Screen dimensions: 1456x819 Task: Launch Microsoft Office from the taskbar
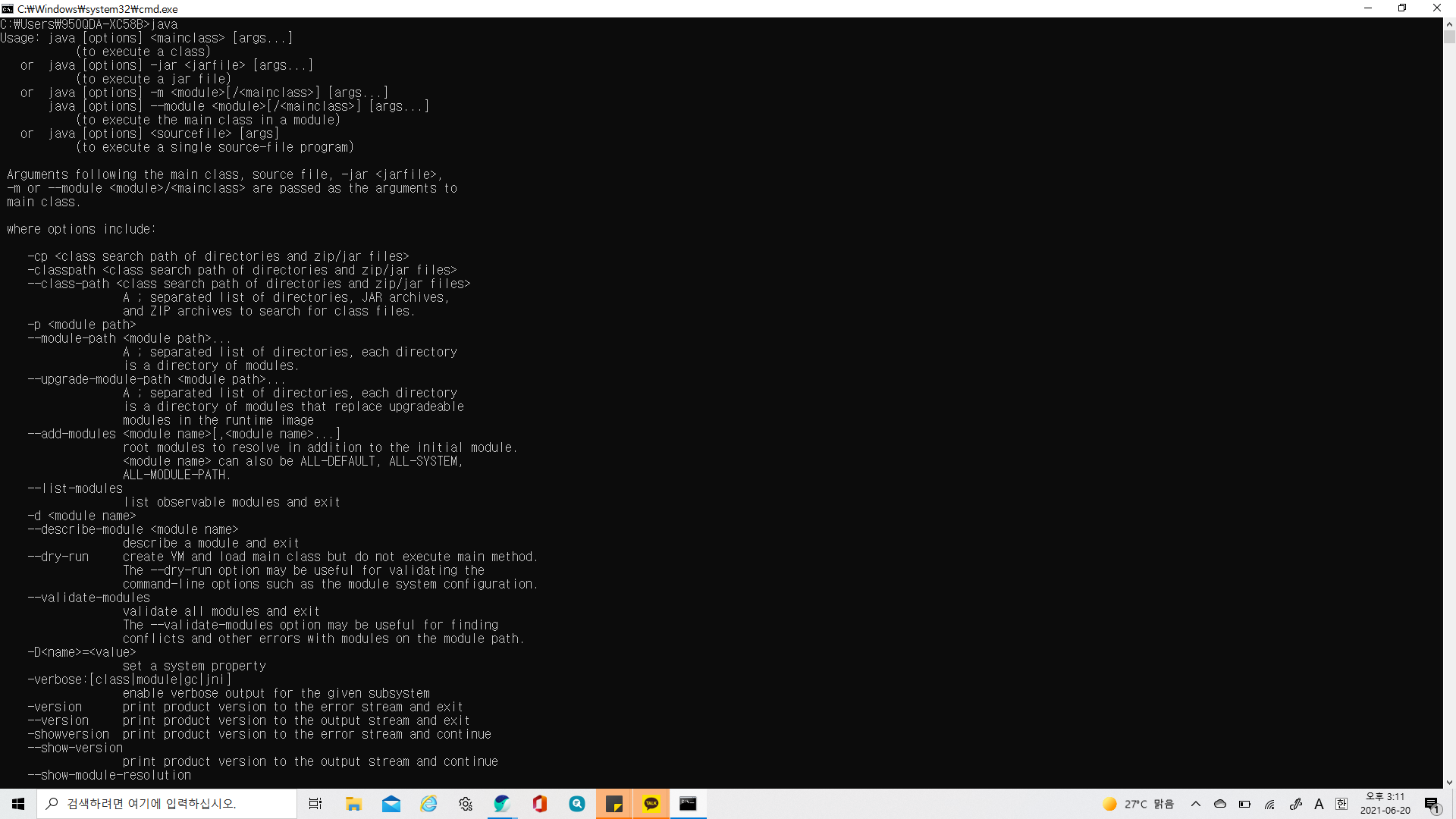pos(539,804)
